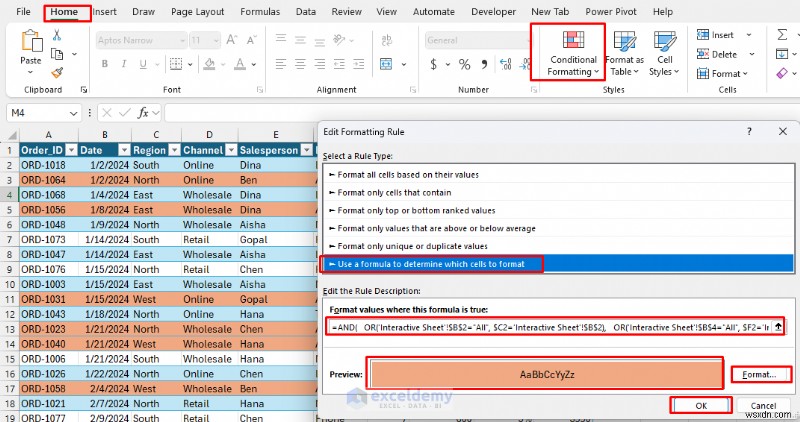The height and width of the screenshot is (422, 800).
Task: Click the orange AaBbCcYyZz preview swatch
Action: coord(546,375)
